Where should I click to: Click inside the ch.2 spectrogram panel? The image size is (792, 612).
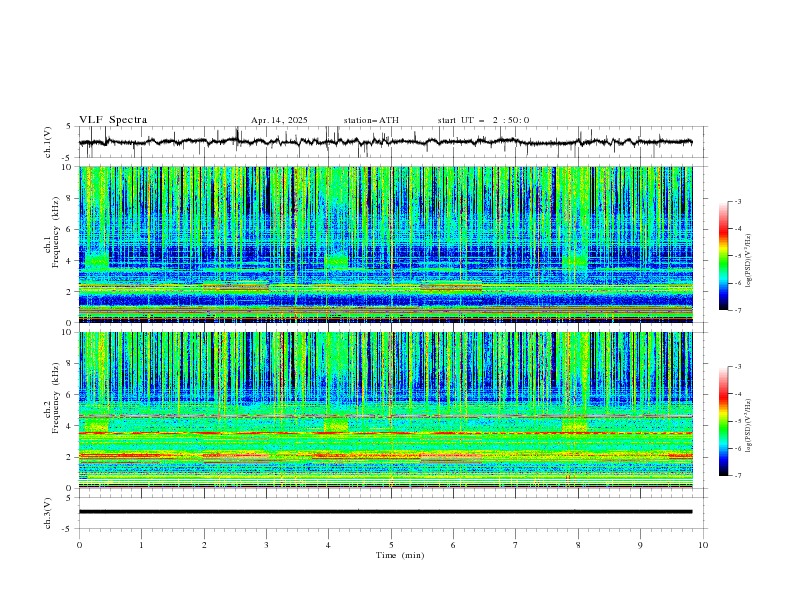pos(385,410)
